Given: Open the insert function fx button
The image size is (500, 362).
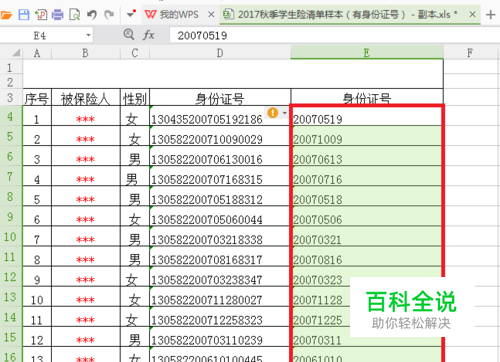Looking at the screenshot, I should (x=149, y=35).
